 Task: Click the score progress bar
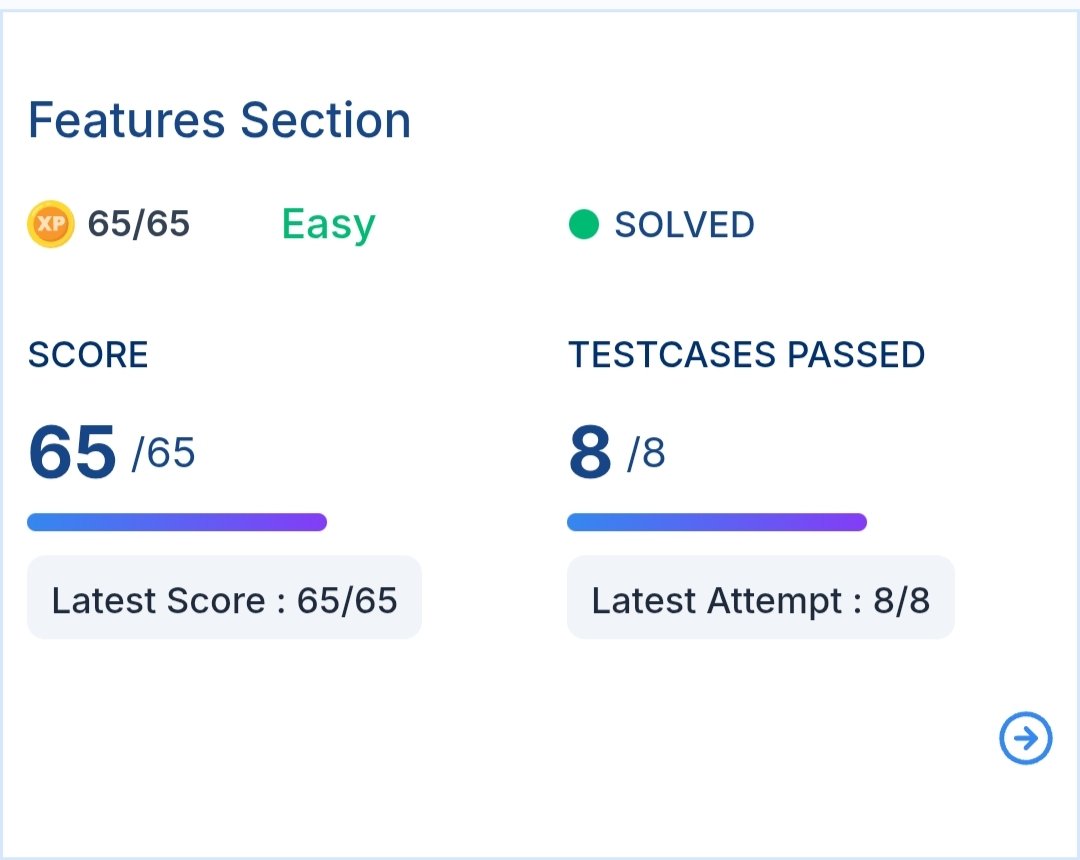177,522
